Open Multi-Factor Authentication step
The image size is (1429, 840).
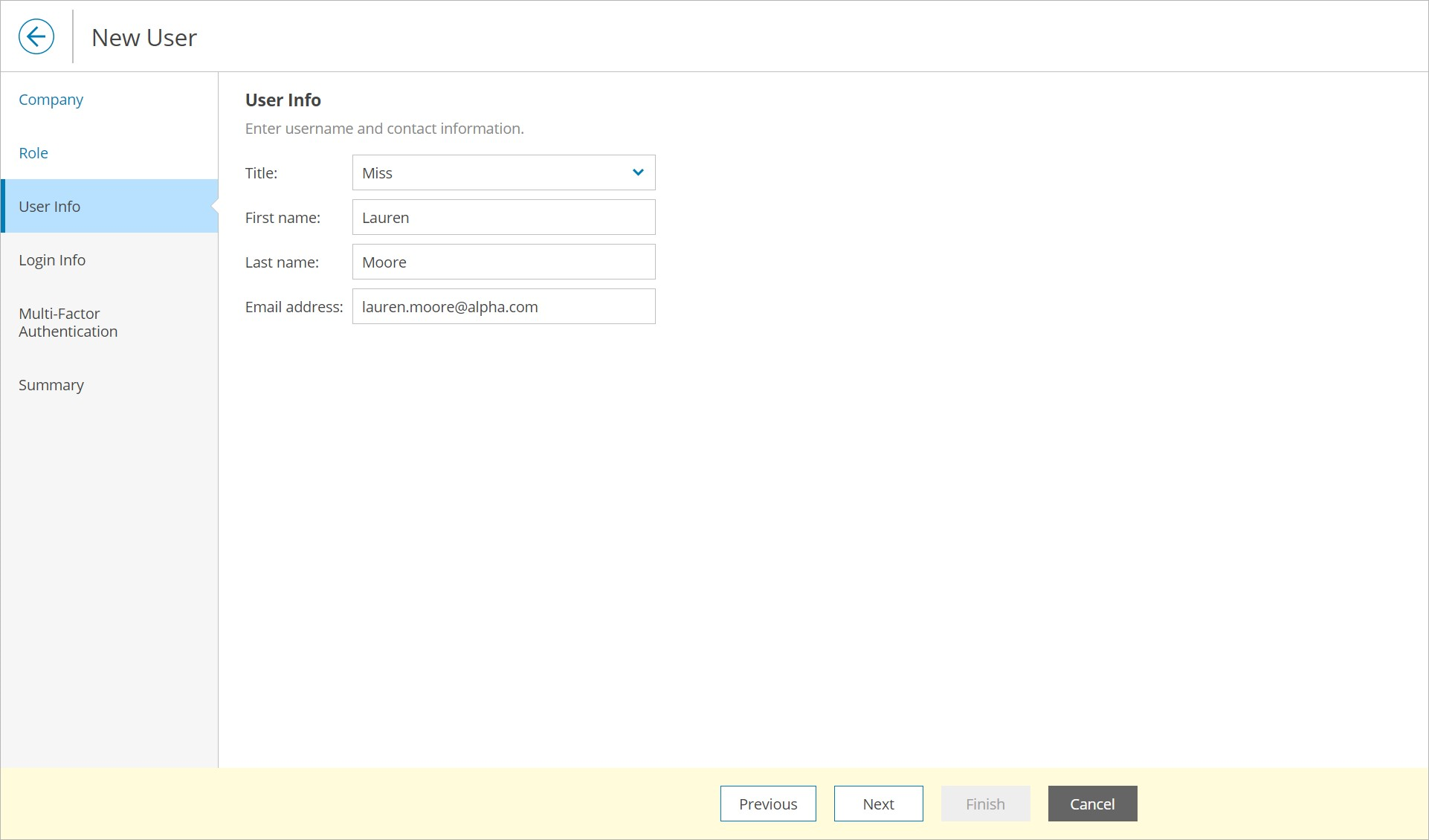point(68,323)
